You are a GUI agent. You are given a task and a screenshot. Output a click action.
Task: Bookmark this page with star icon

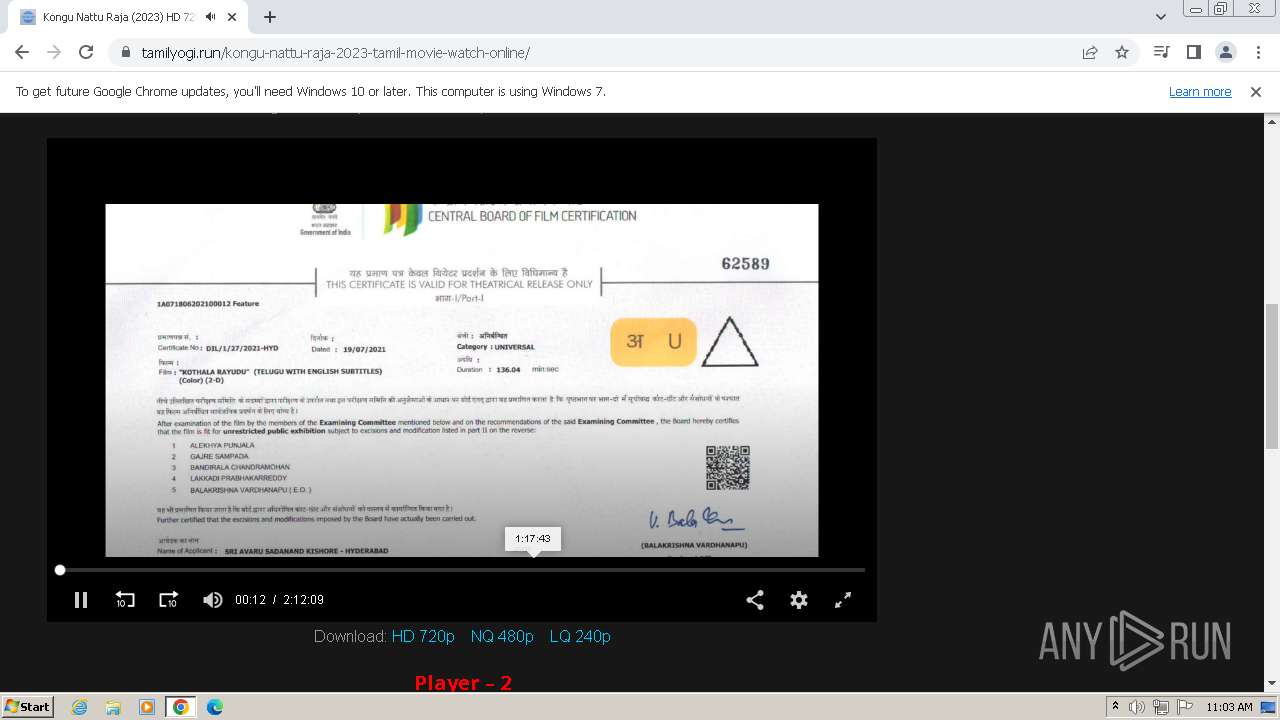pyautogui.click(x=1122, y=53)
